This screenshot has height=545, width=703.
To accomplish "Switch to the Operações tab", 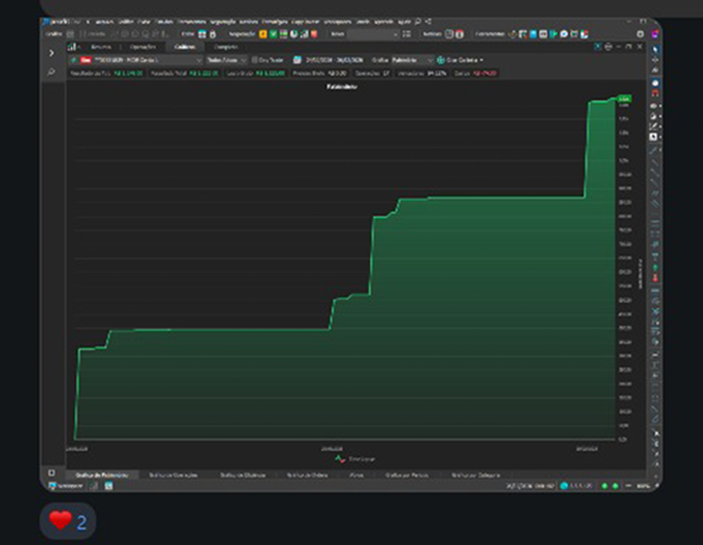I will pos(141,47).
